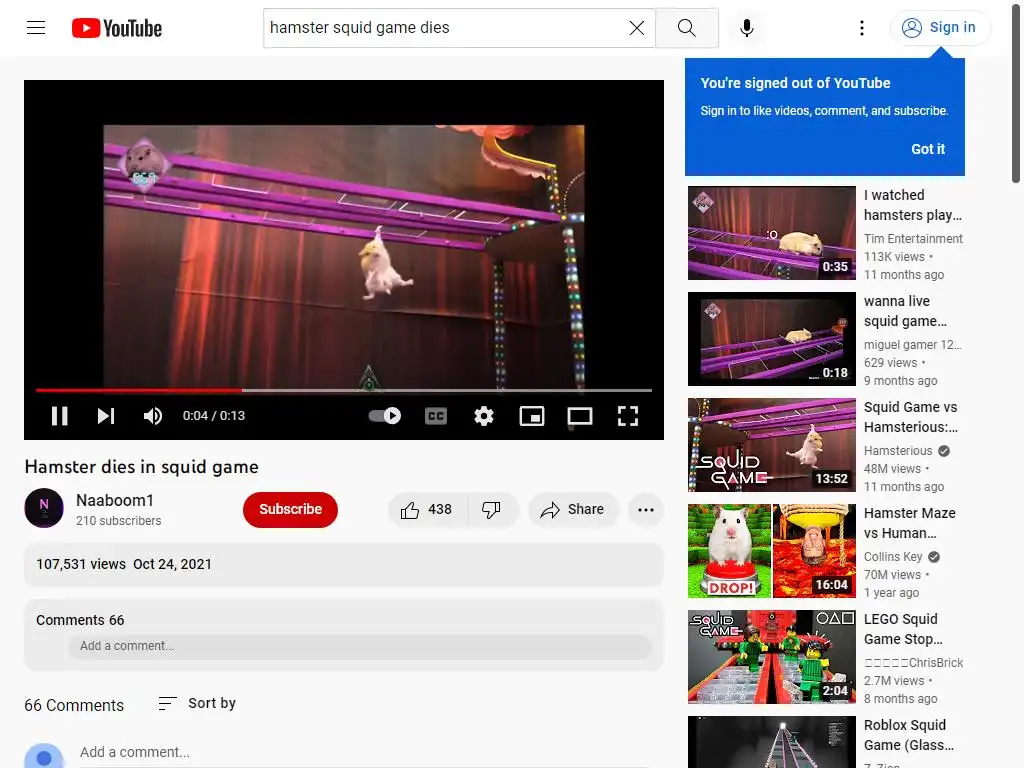This screenshot has width=1024, height=768.
Task: Click the "107,531 views" text
Action: click(x=81, y=564)
